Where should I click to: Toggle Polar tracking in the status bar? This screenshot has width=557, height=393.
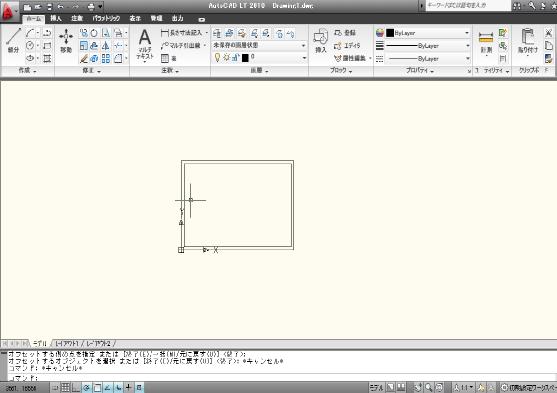[x=87, y=387]
